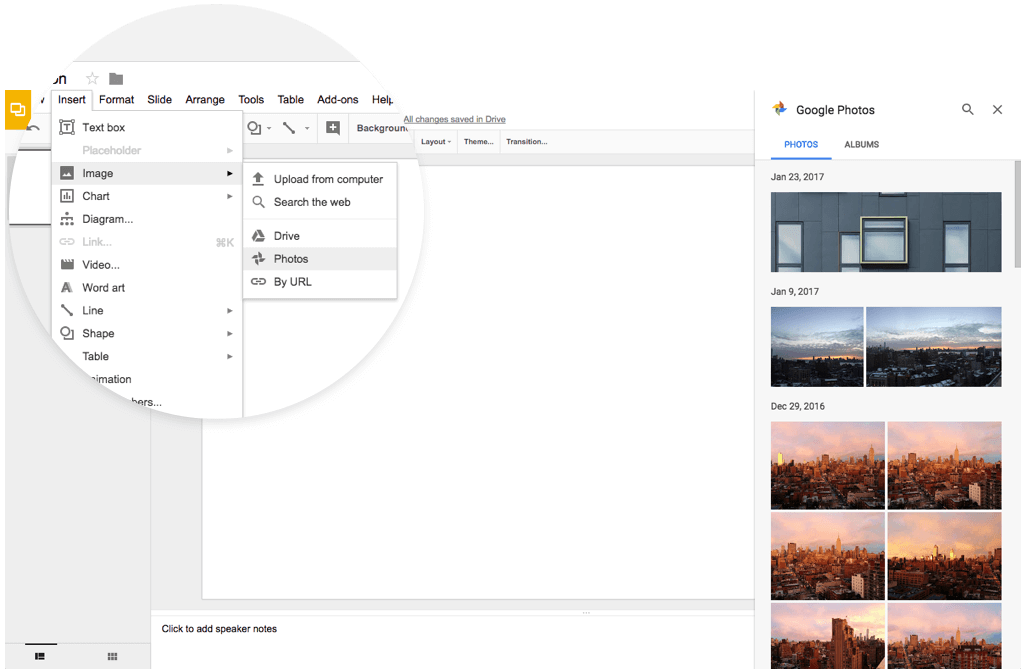Screen dimensions: 1021x669
Task: Select Photos in the Image submenu
Action: coord(291,259)
